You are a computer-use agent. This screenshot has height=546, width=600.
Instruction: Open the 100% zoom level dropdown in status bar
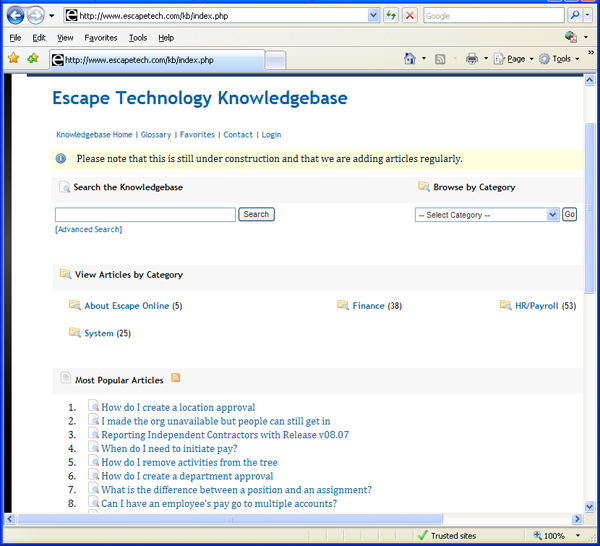coord(578,536)
